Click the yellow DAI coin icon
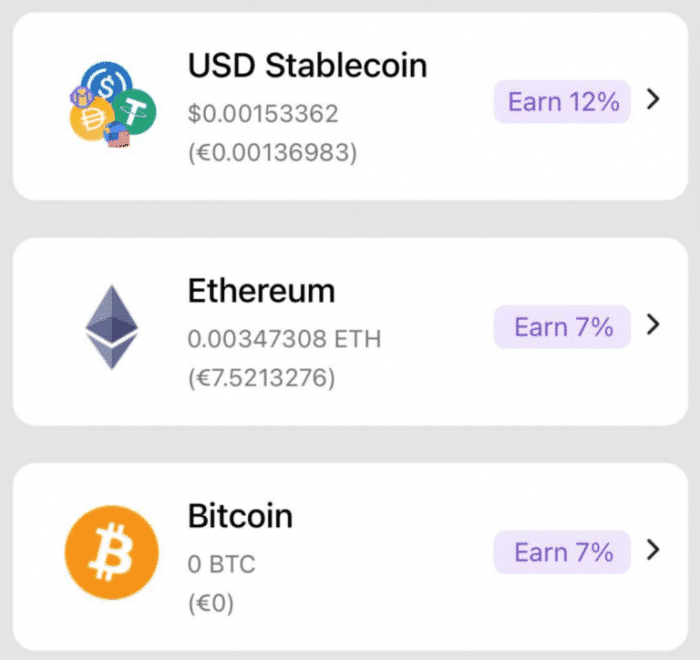This screenshot has width=700, height=660. coord(92,119)
